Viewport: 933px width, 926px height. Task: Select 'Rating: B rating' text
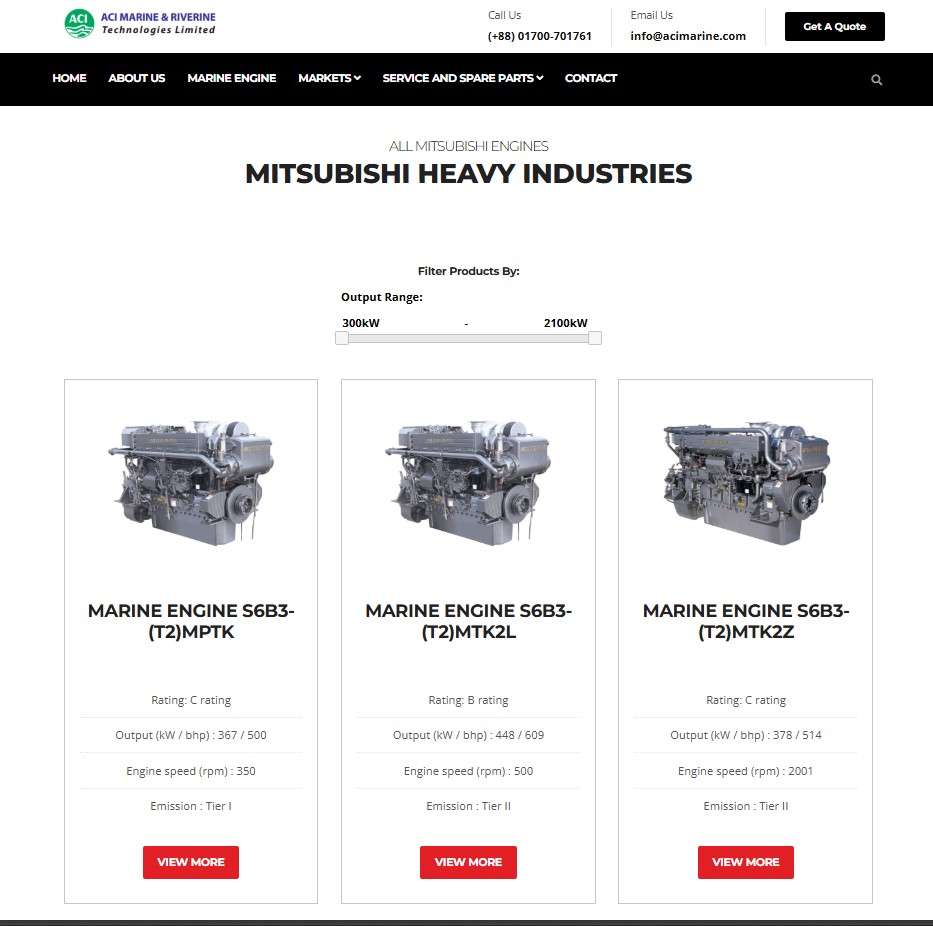[468, 700]
